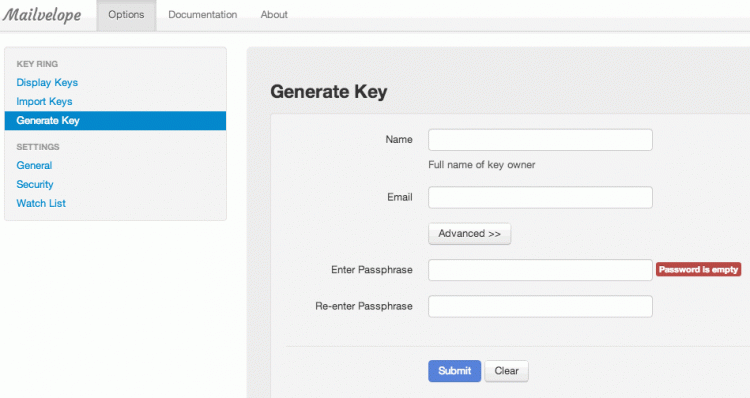Expand the Advanced >> options

(x=469, y=233)
